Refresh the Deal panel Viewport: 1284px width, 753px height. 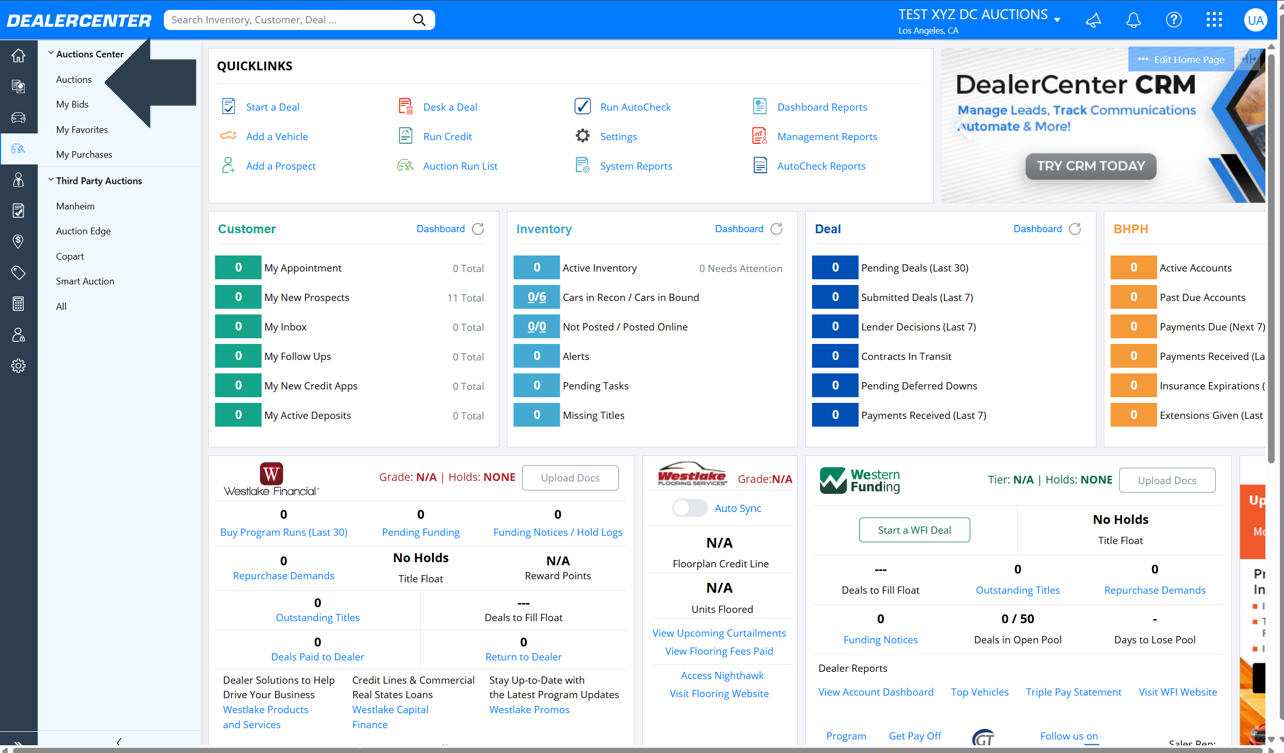(x=1075, y=229)
